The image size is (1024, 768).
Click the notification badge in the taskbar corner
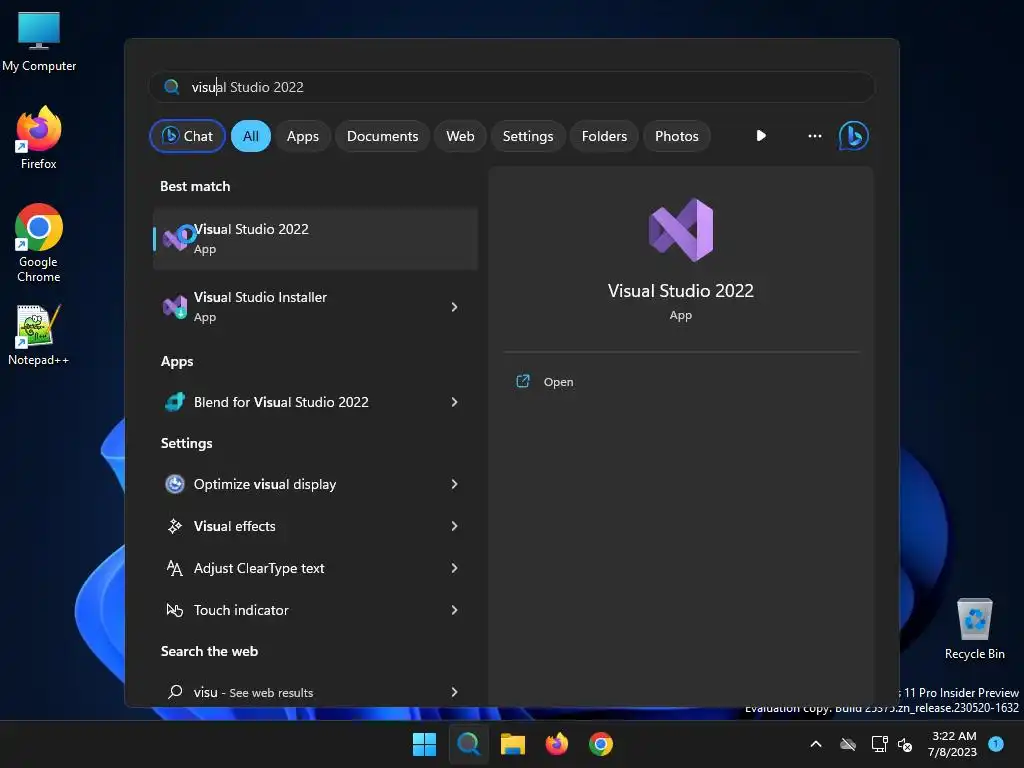coord(996,743)
